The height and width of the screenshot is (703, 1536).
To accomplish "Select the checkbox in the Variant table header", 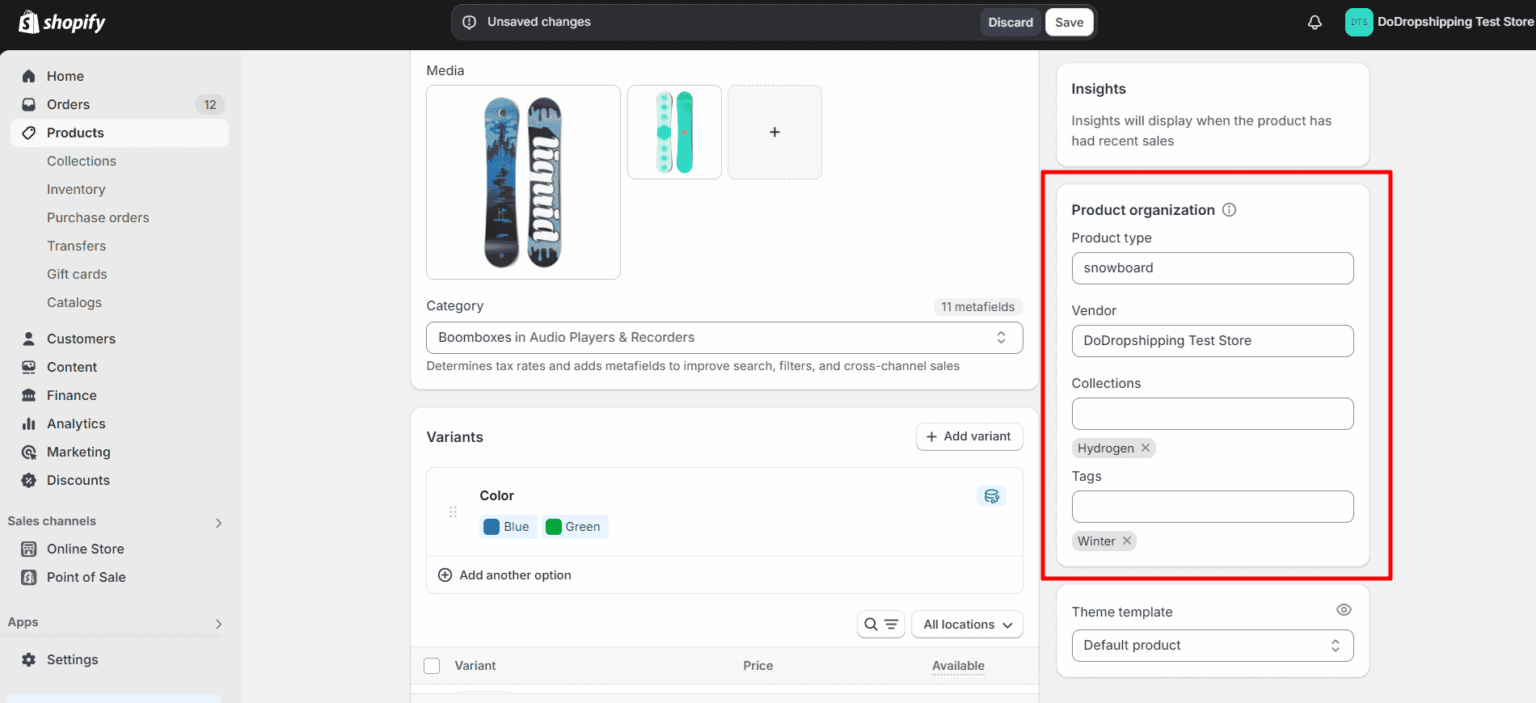I will (431, 665).
